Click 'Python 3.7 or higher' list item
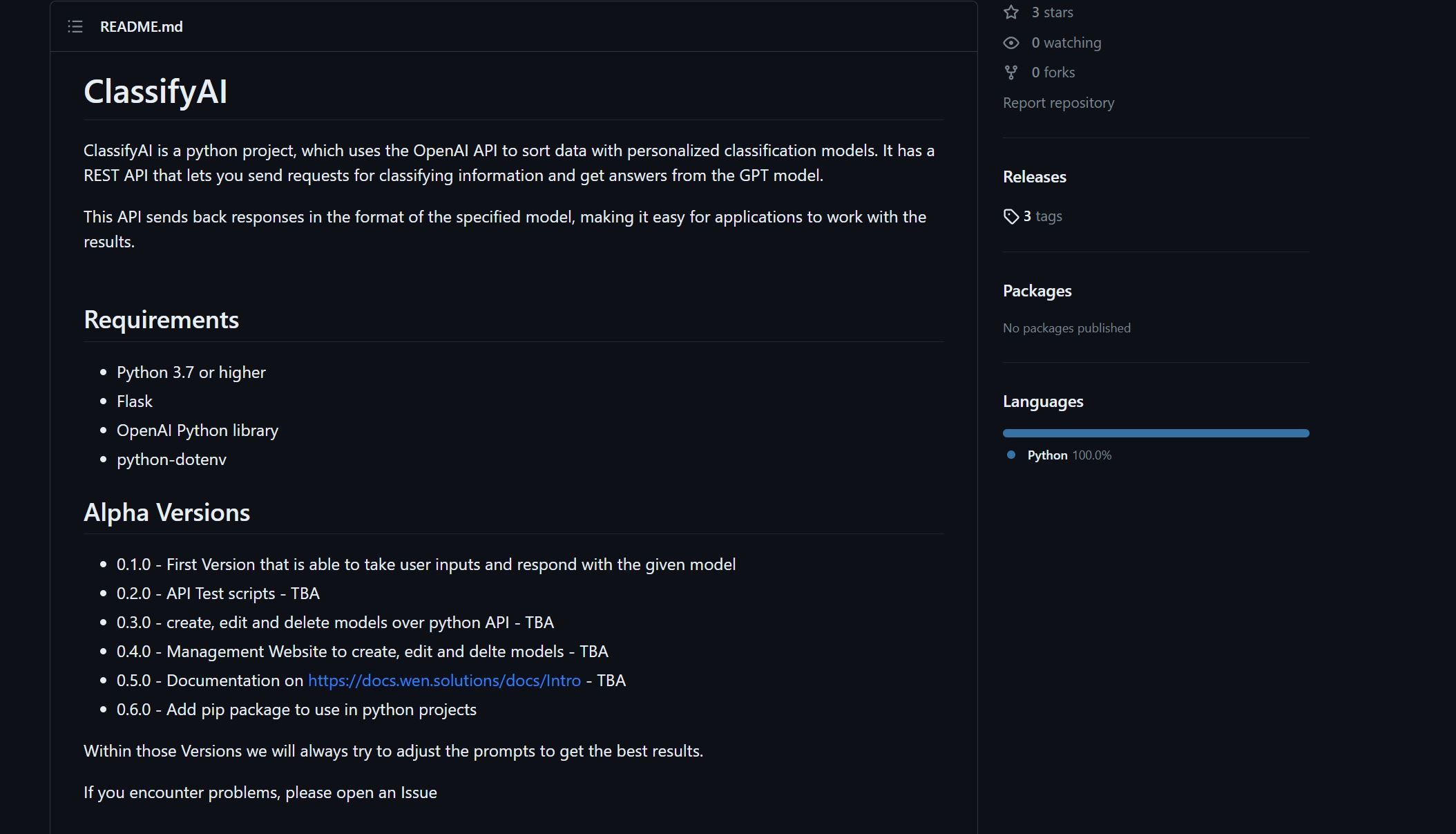The width and height of the screenshot is (1456, 834). point(191,372)
